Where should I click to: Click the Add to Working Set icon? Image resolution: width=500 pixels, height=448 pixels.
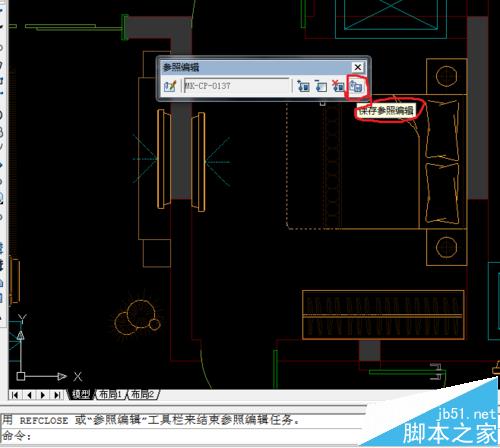pyautogui.click(x=303, y=86)
